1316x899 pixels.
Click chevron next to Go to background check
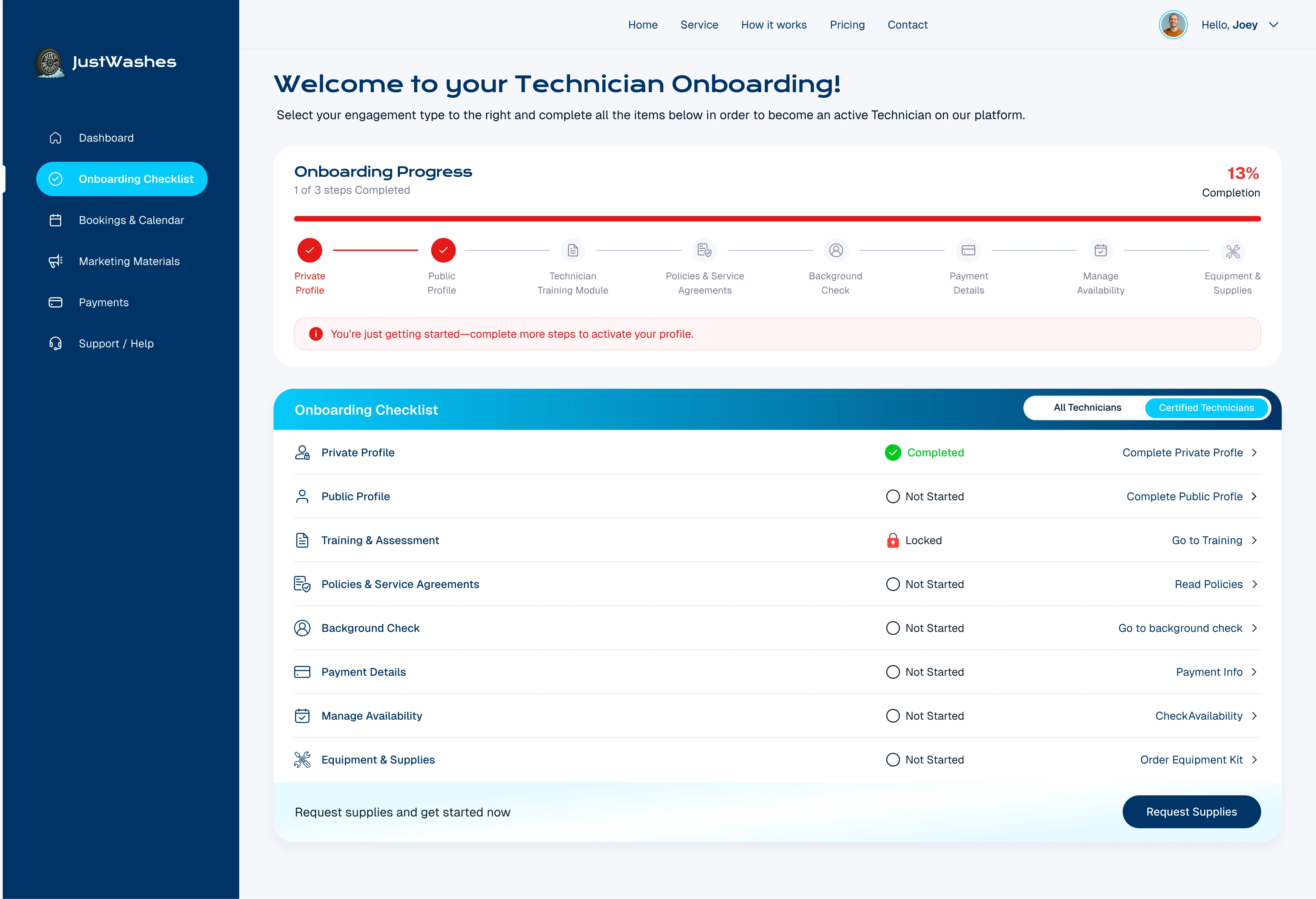[x=1255, y=628]
